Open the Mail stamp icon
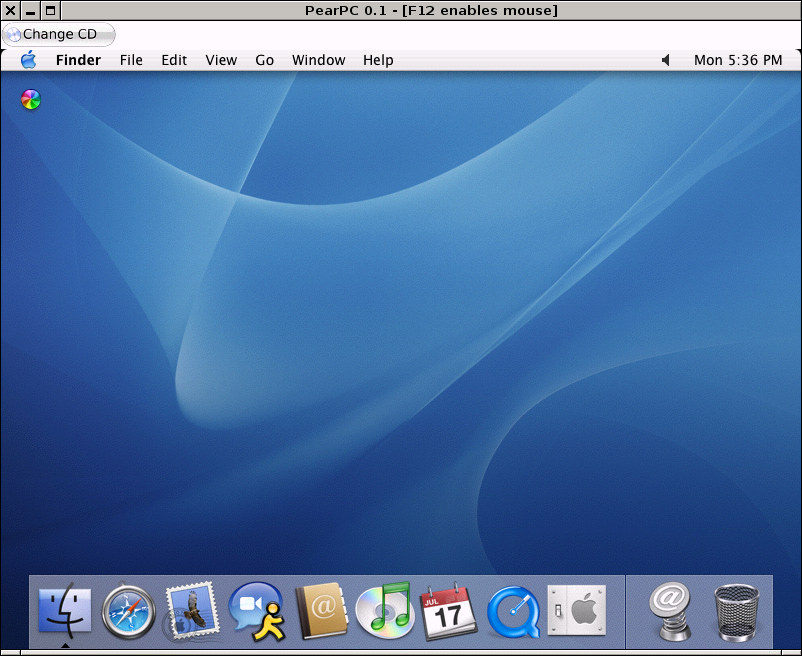 click(x=192, y=610)
